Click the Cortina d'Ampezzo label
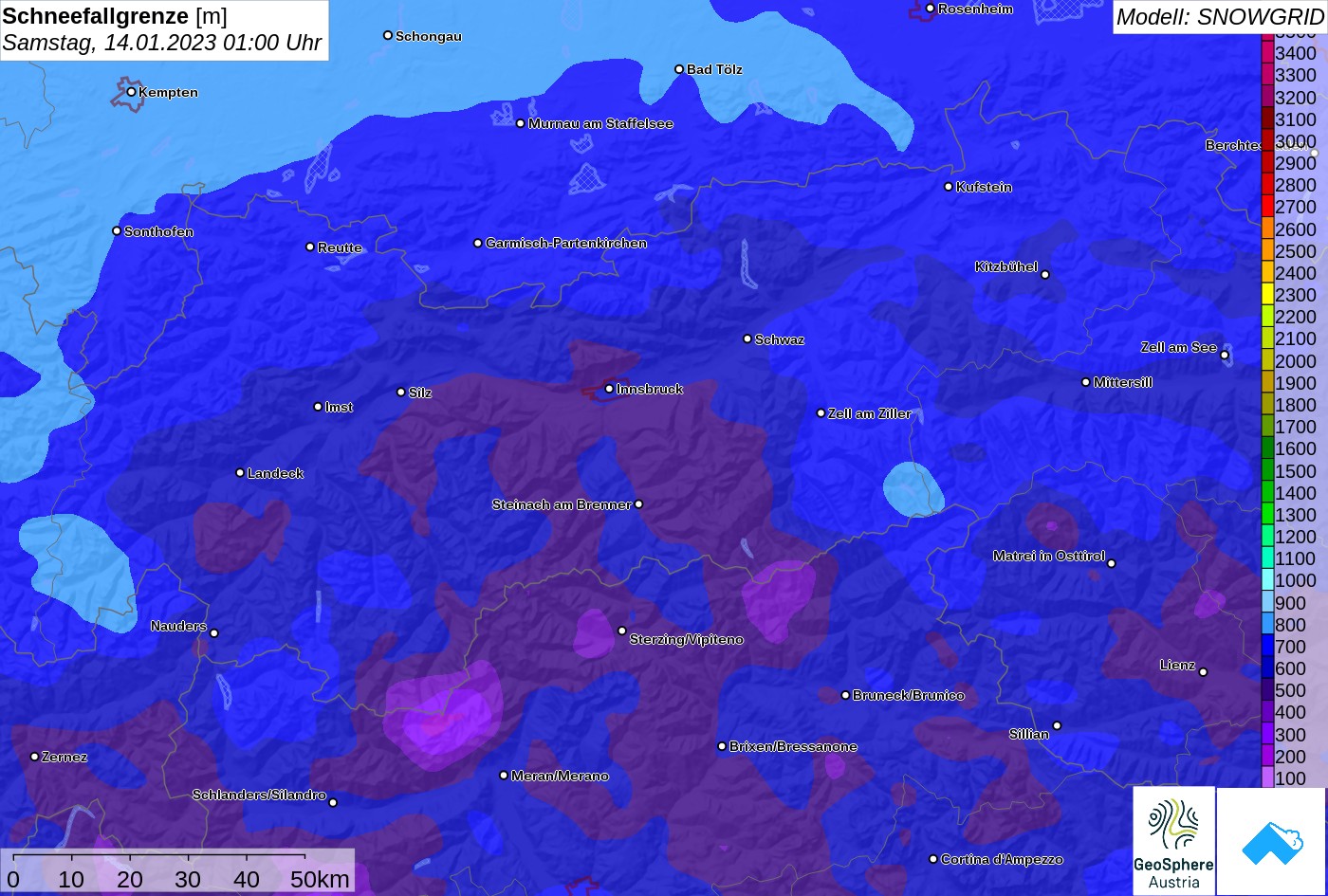The image size is (1328, 896). (x=1002, y=860)
